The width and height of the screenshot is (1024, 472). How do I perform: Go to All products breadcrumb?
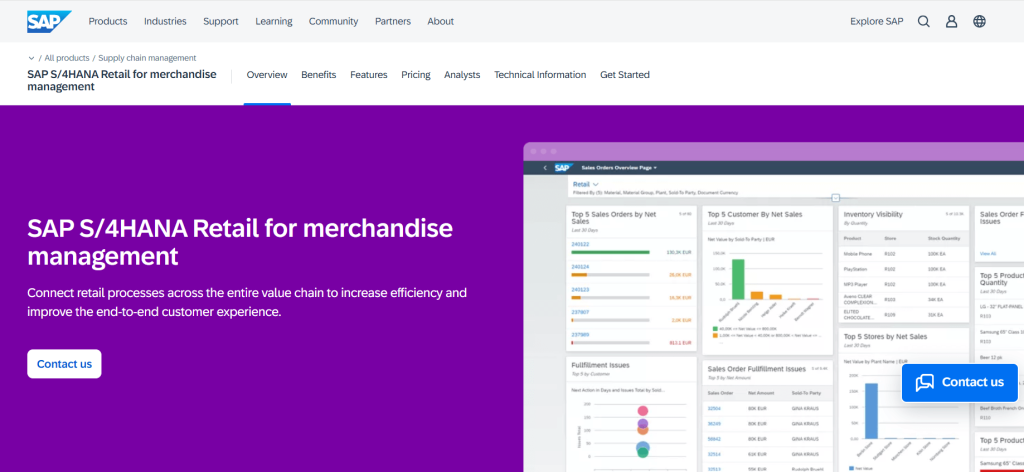(67, 58)
